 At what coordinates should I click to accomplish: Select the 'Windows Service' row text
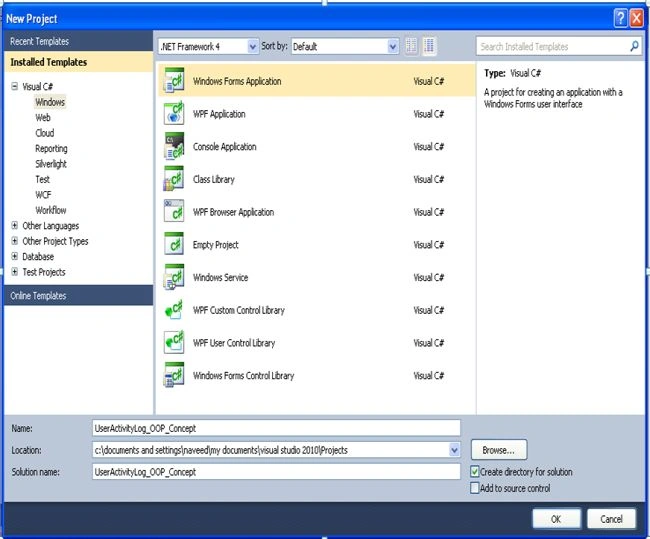(x=220, y=277)
